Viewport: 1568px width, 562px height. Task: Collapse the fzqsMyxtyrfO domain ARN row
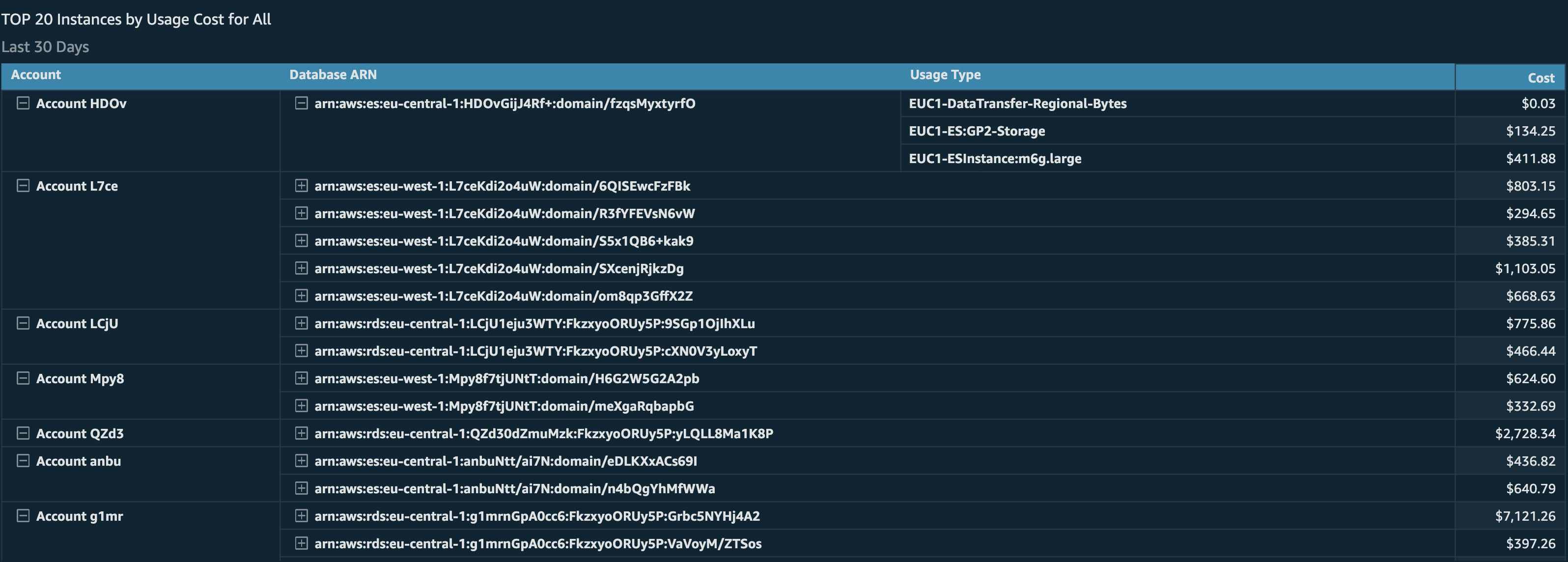click(301, 104)
